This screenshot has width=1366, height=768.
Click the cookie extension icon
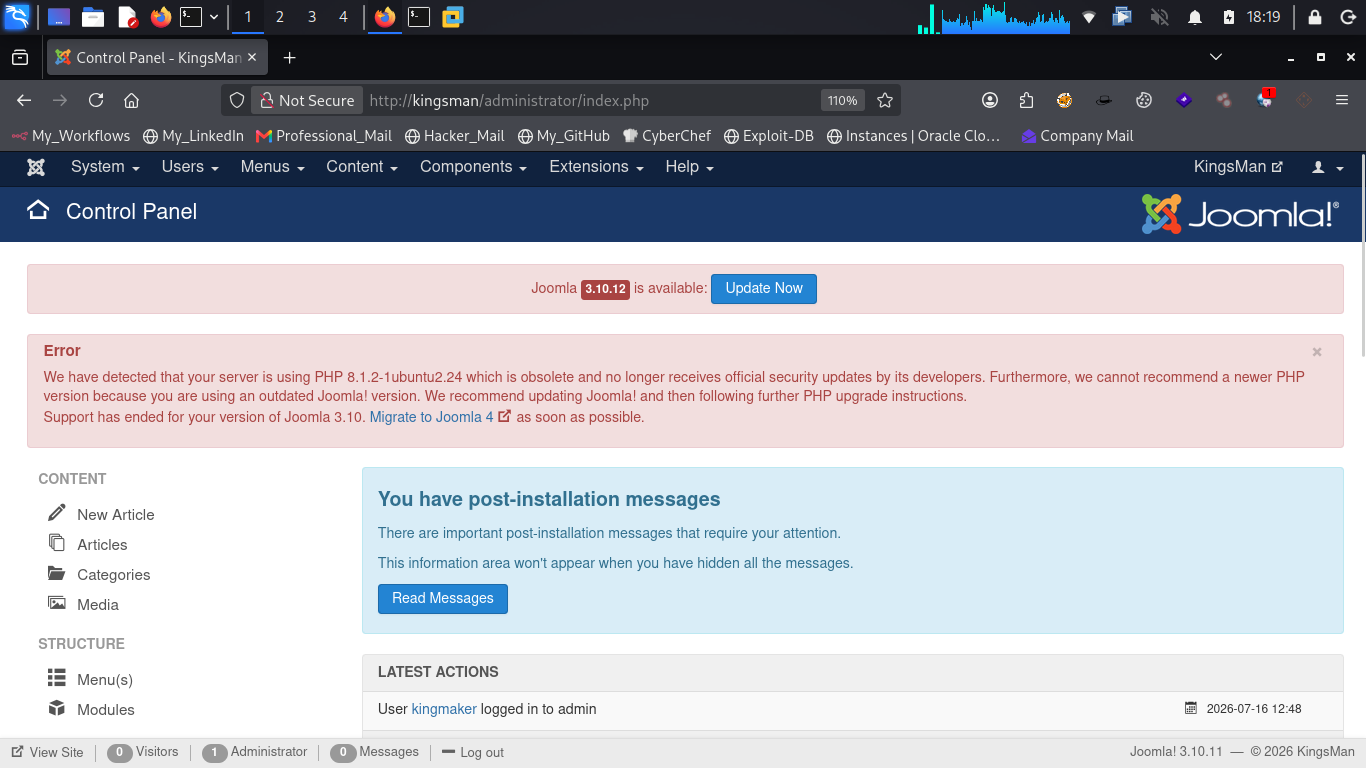1144,100
